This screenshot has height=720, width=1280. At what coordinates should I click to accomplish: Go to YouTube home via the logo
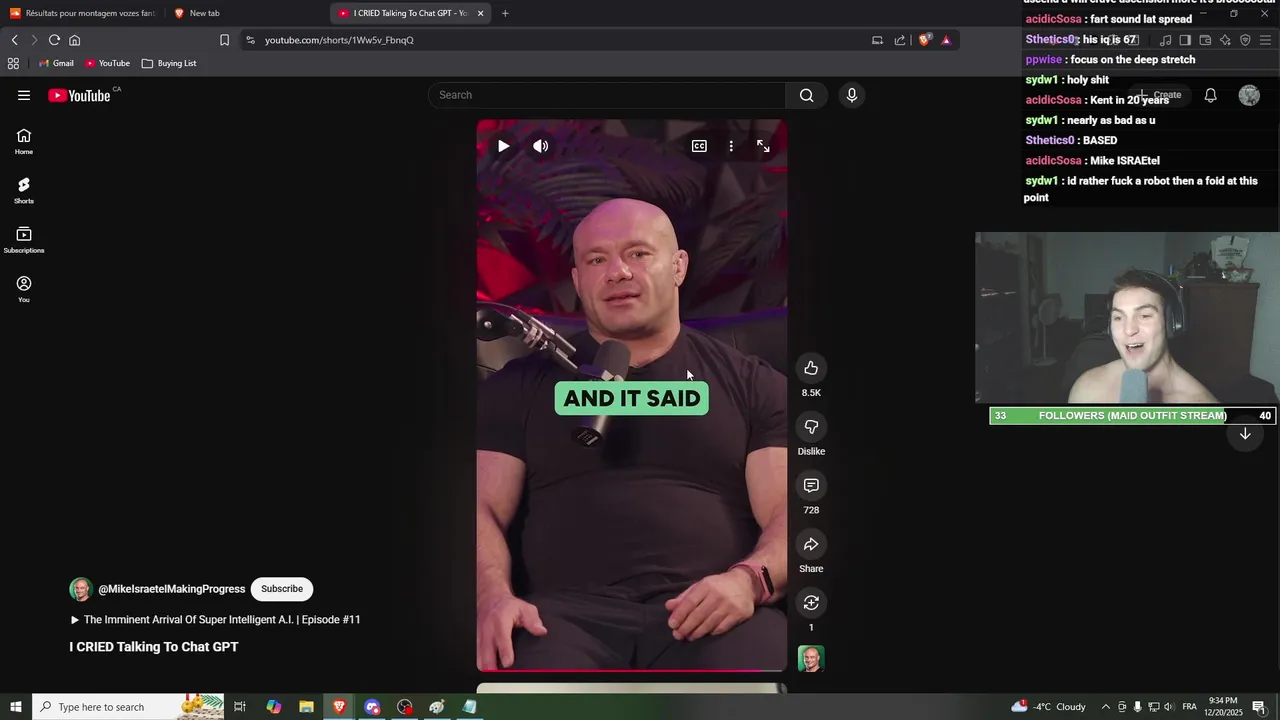79,95
